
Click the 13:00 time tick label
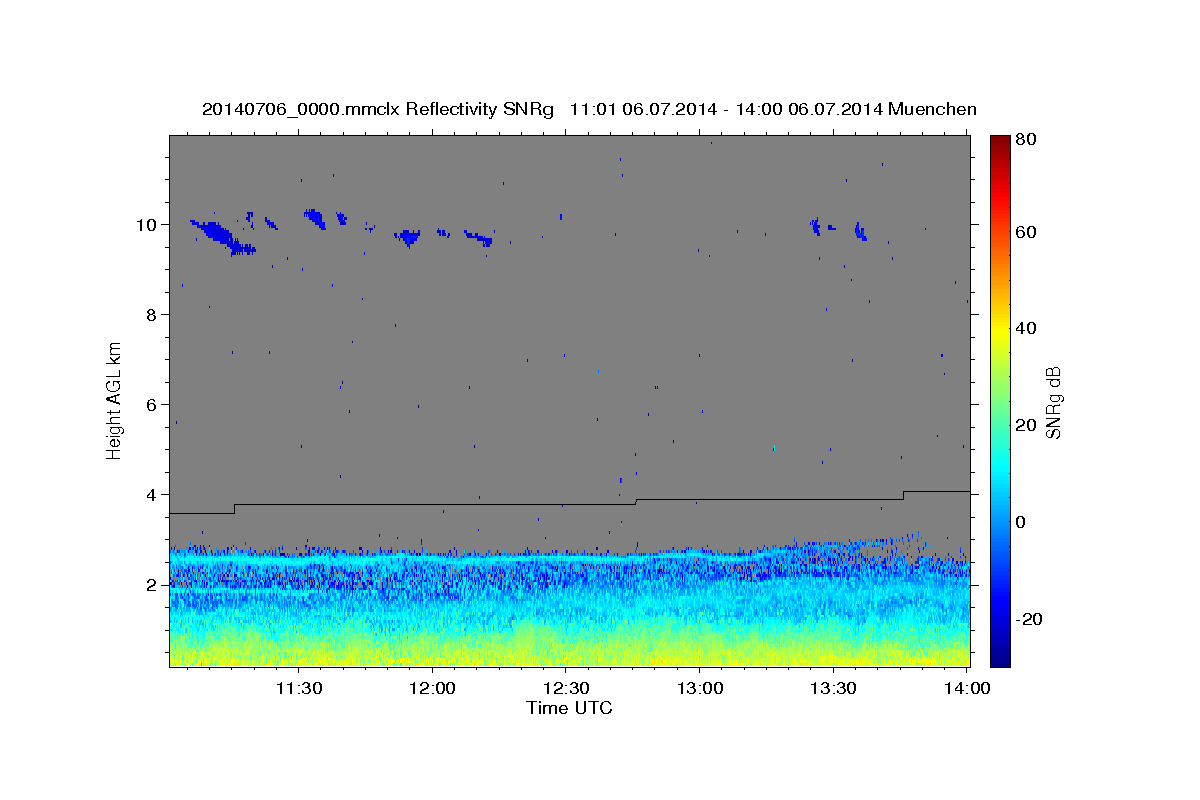pyautogui.click(x=699, y=689)
